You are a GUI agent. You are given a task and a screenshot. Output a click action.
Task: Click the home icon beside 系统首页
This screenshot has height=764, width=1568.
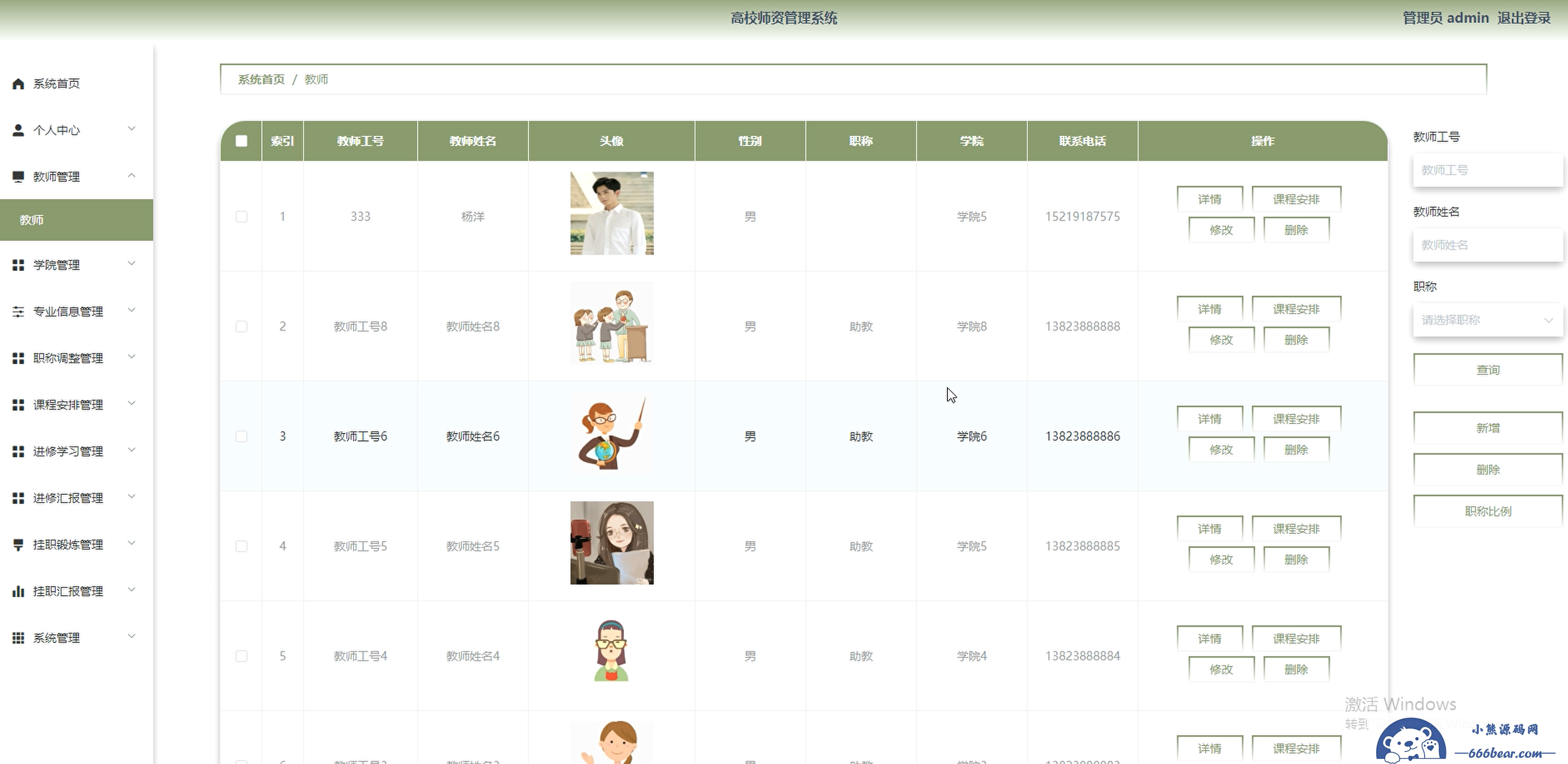tap(18, 84)
